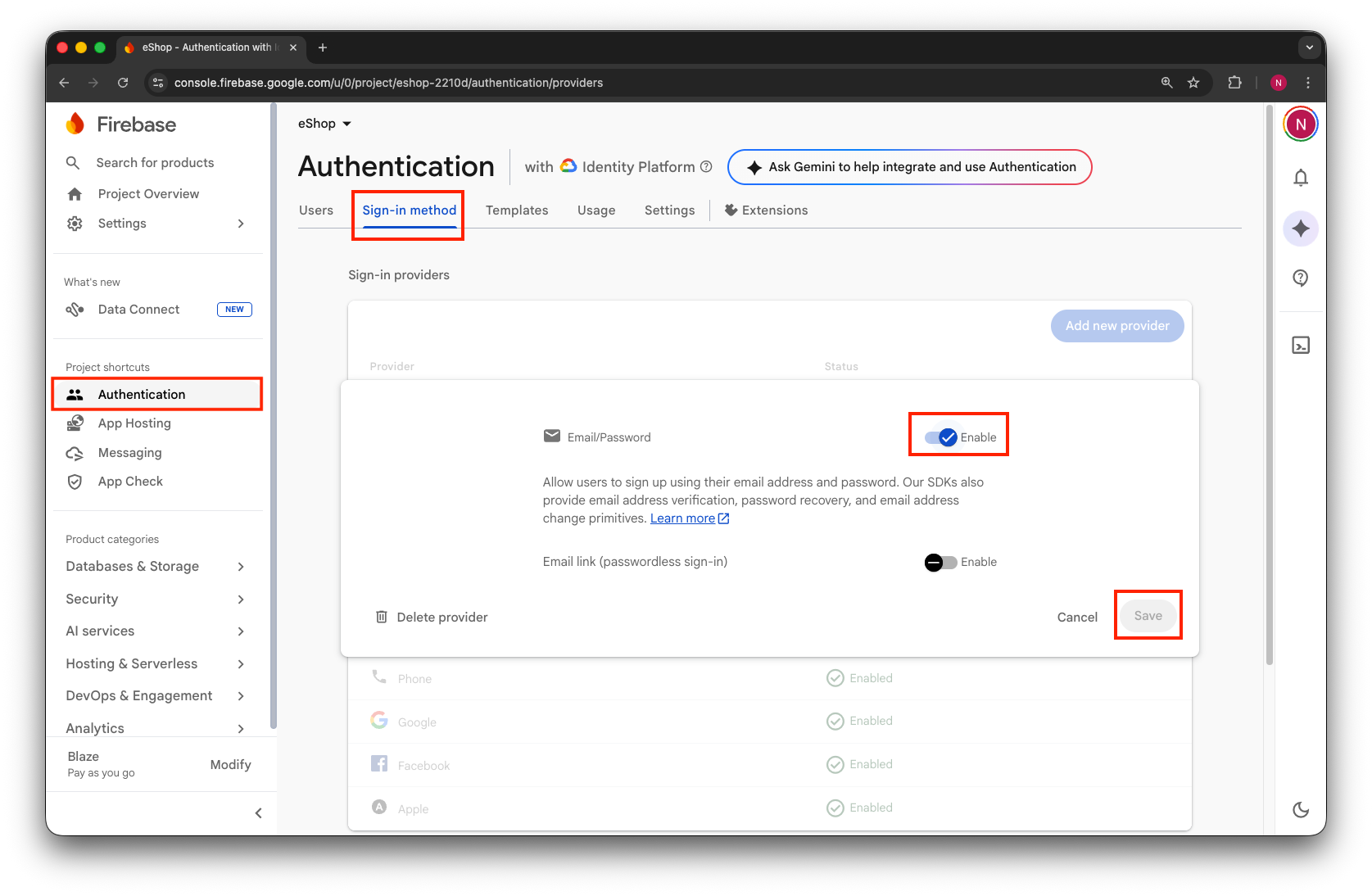1372x896 pixels.
Task: Click the Firebase flame logo
Action: pos(75,124)
